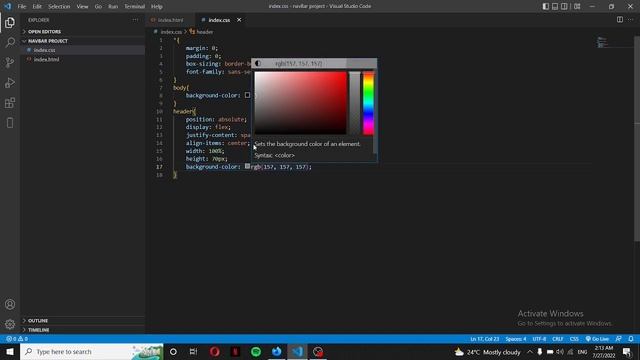Image resolution: width=640 pixels, height=360 pixels.
Task: Open the Source Control view
Action: point(10,62)
